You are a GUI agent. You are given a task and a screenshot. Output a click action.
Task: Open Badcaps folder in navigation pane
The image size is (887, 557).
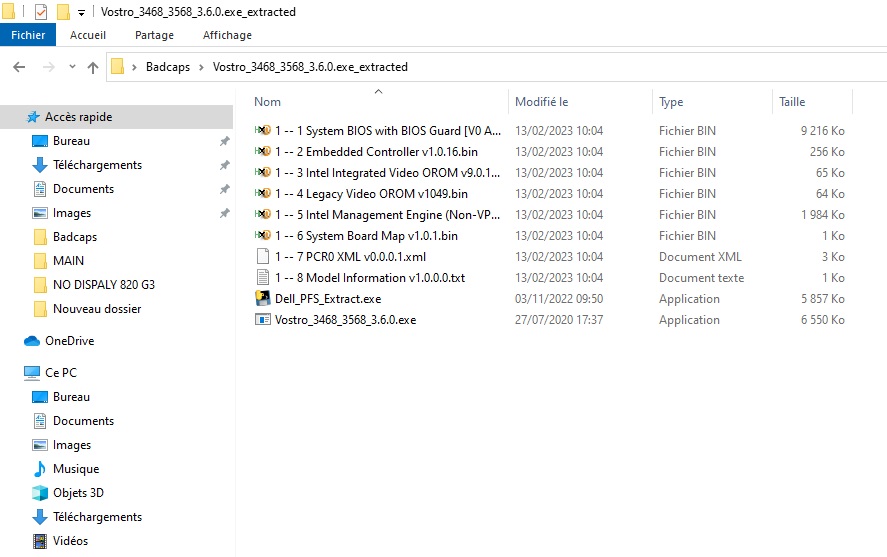coord(75,237)
